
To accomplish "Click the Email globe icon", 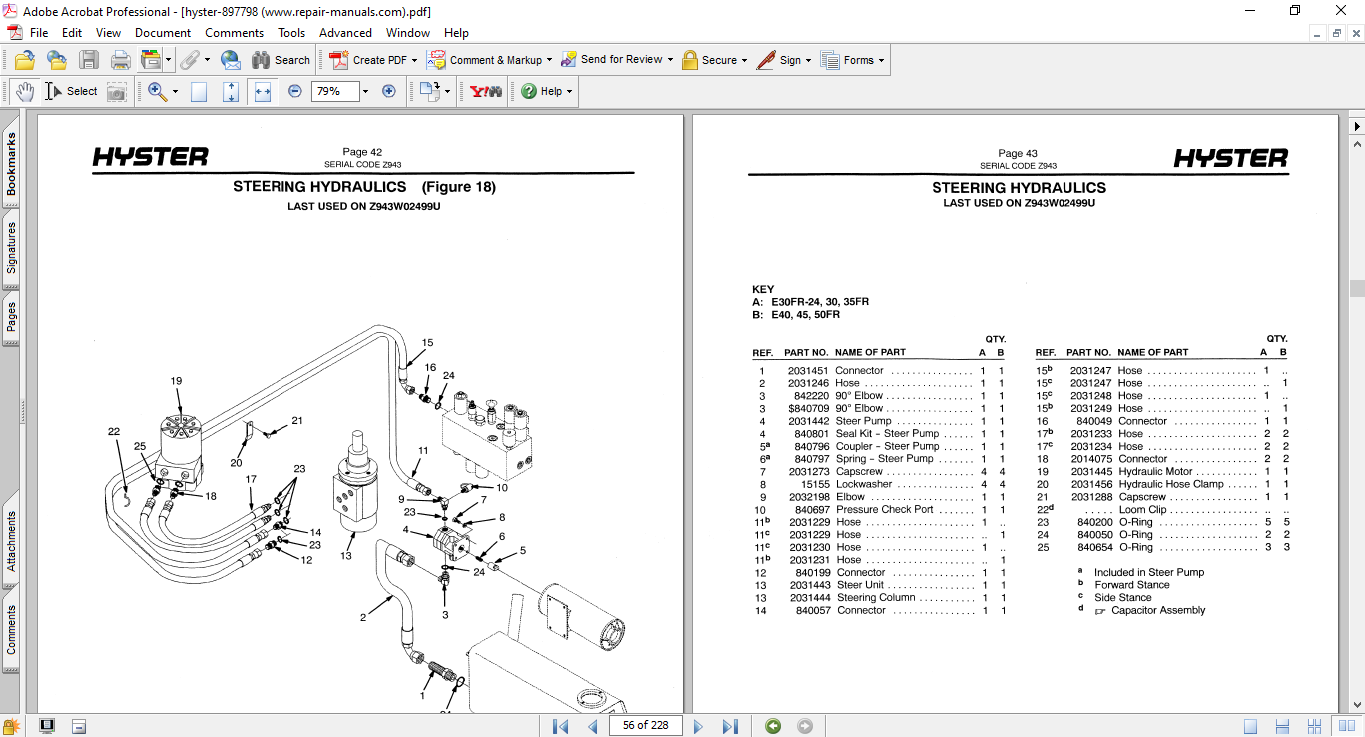I will (x=230, y=60).
